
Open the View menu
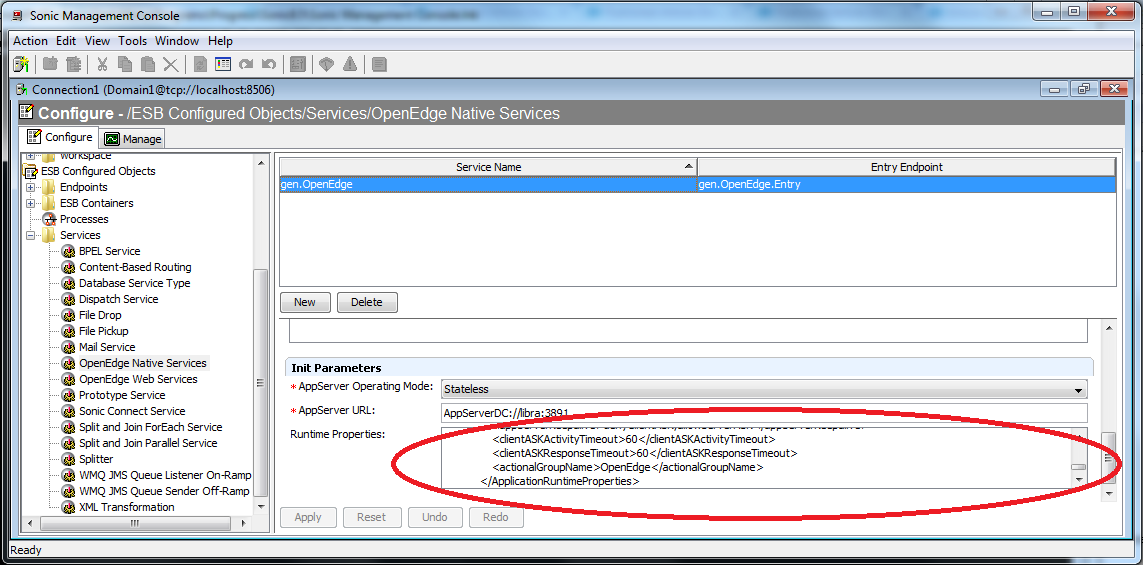(98, 41)
